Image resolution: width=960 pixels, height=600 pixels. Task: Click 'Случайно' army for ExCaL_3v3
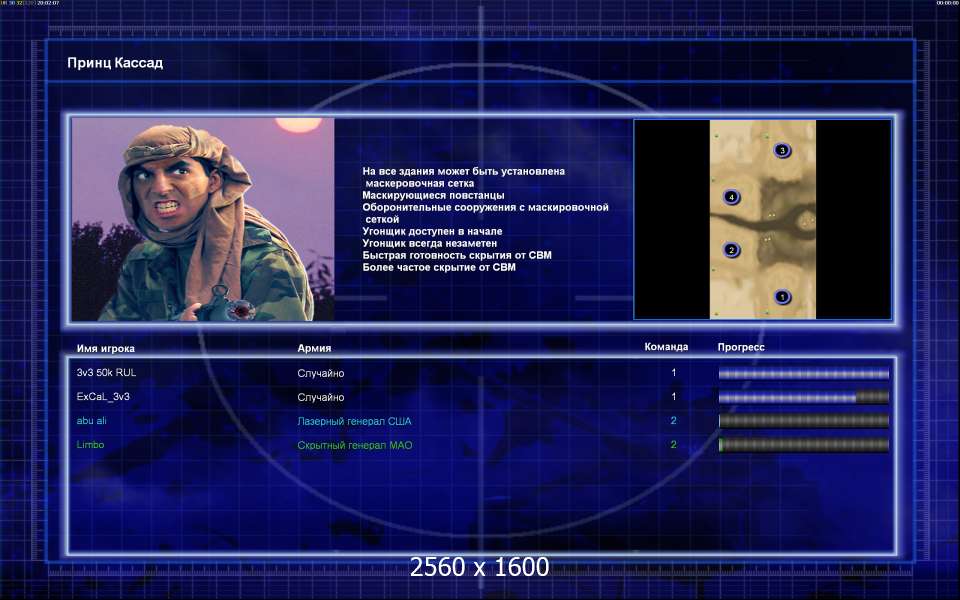pyautogui.click(x=321, y=397)
